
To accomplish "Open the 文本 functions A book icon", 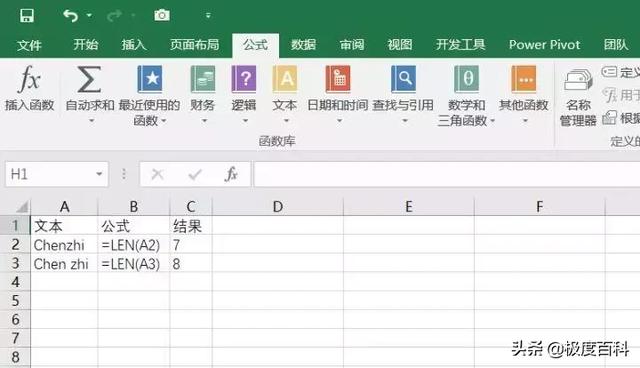I will pyautogui.click(x=284, y=79).
